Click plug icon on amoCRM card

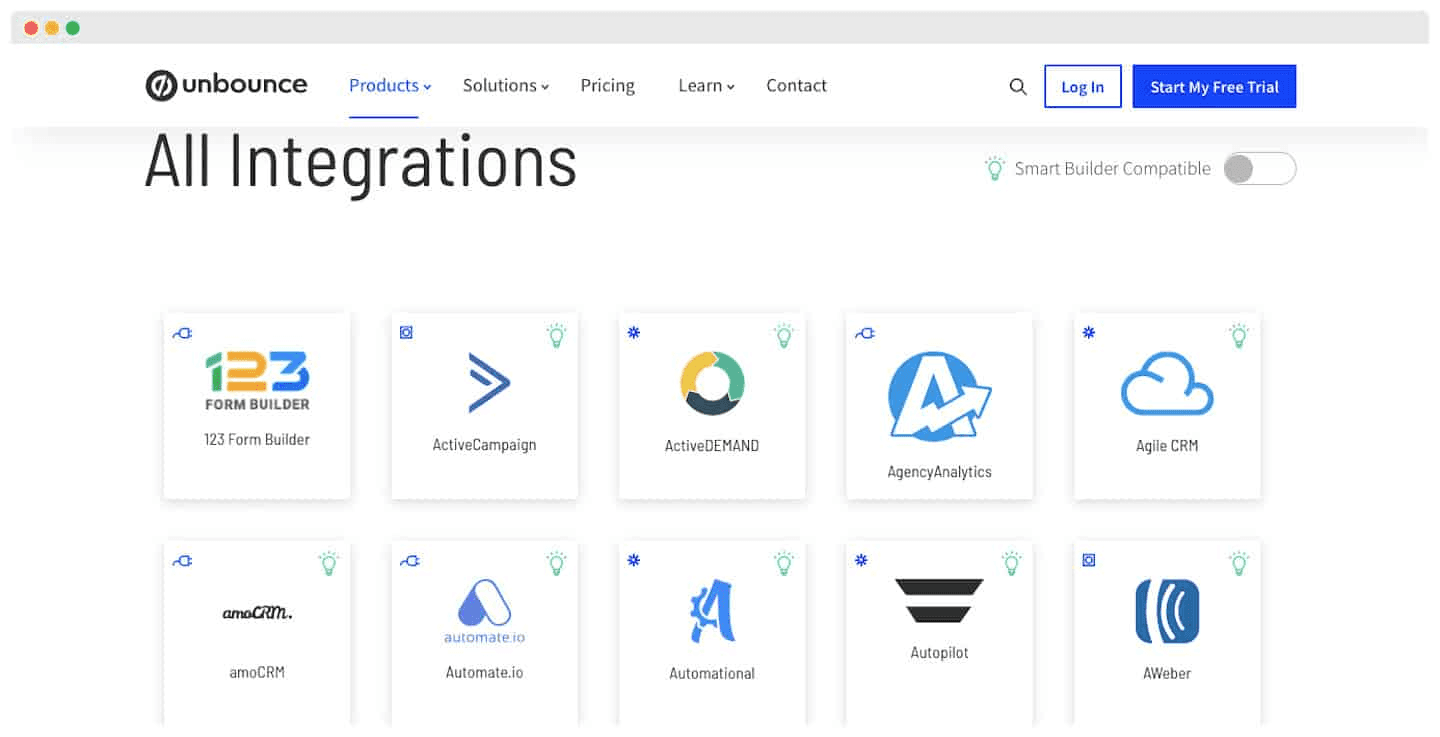[x=182, y=561]
